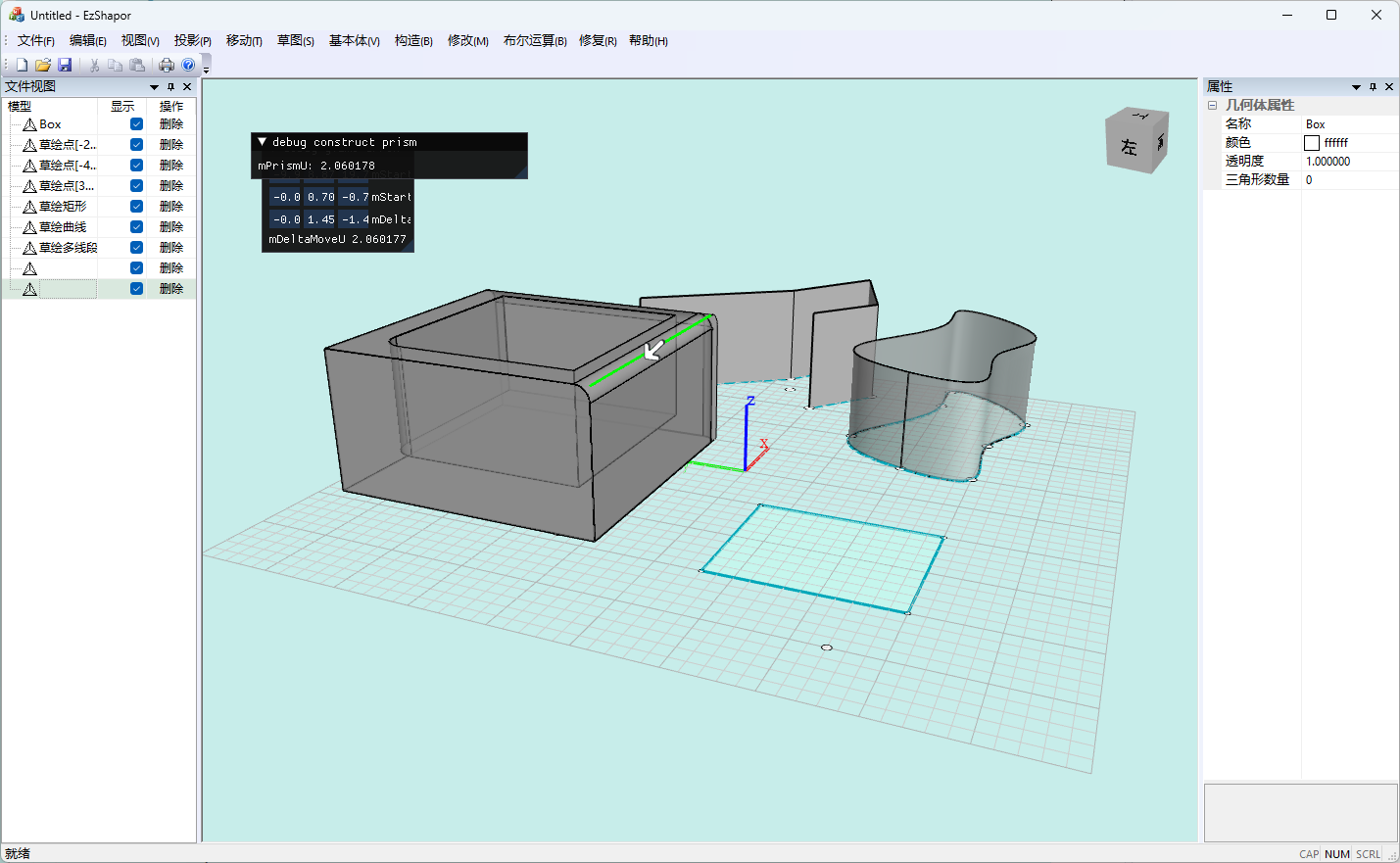Screen dimensions: 1400x863
Task: Toggle visibility checkbox for 草绘多线段
Action: tap(136, 248)
